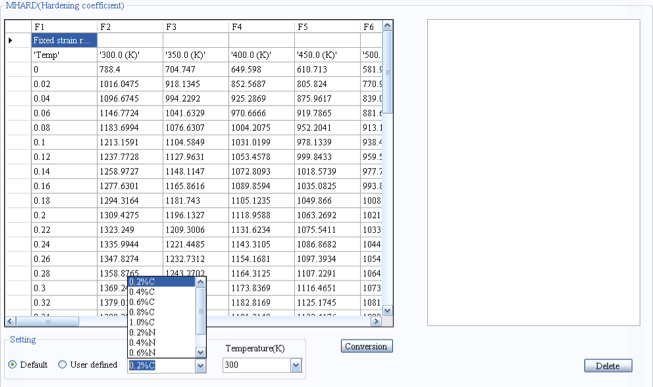Image resolution: width=653 pixels, height=387 pixels.
Task: Click the dropdown list scrollbar thumb
Action: coord(200,311)
